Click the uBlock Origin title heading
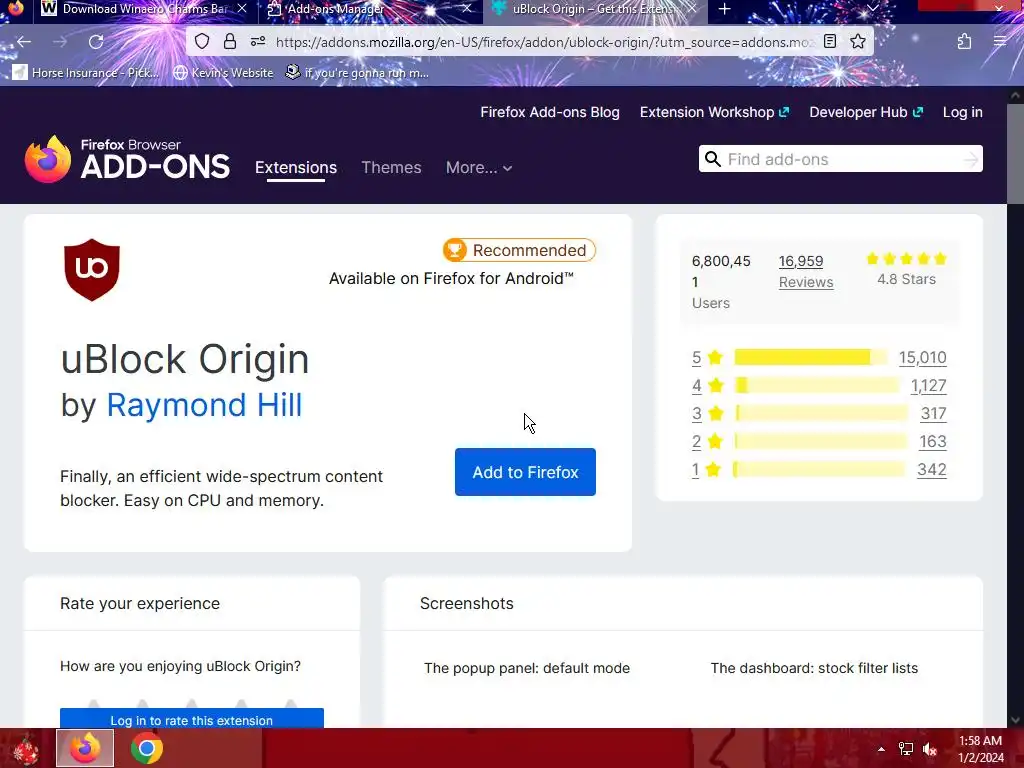Screen dimensions: 1024x768 point(185,359)
